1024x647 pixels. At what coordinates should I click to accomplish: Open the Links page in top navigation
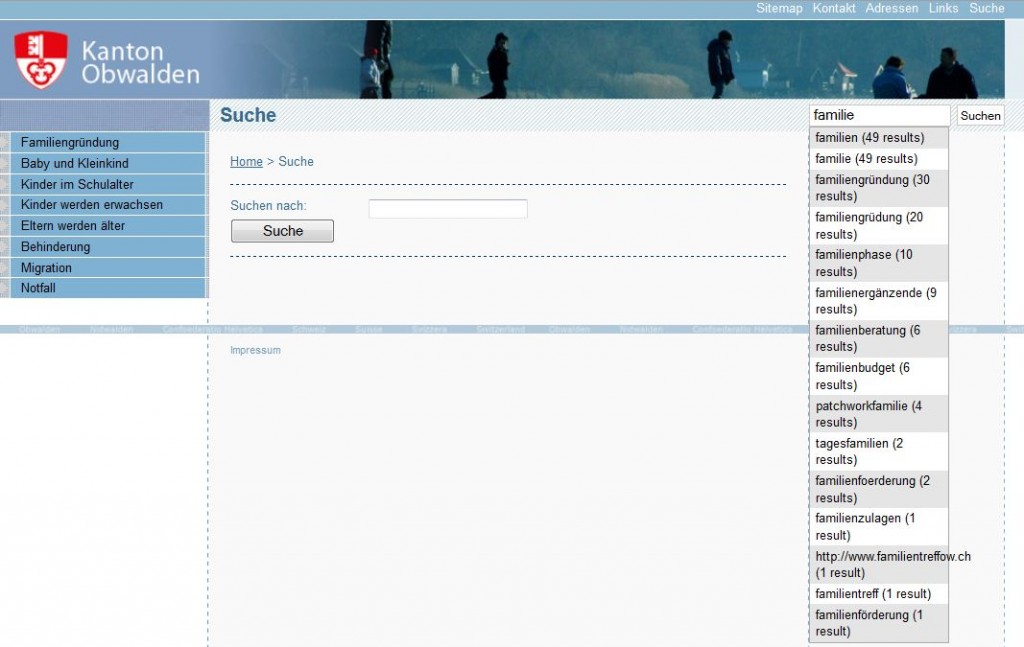[943, 8]
